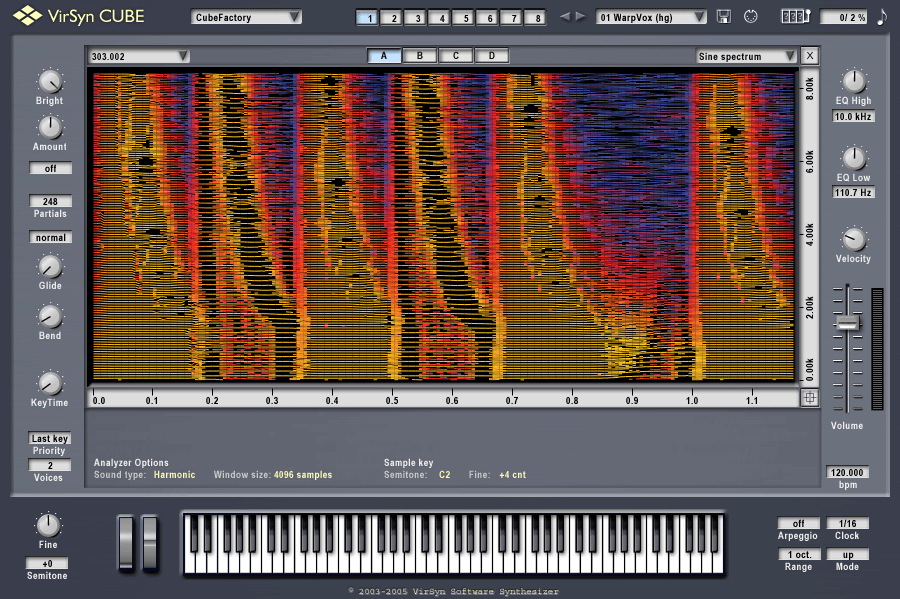Toggle the Bright 'off' switch
The image size is (900, 599).
coord(51,168)
